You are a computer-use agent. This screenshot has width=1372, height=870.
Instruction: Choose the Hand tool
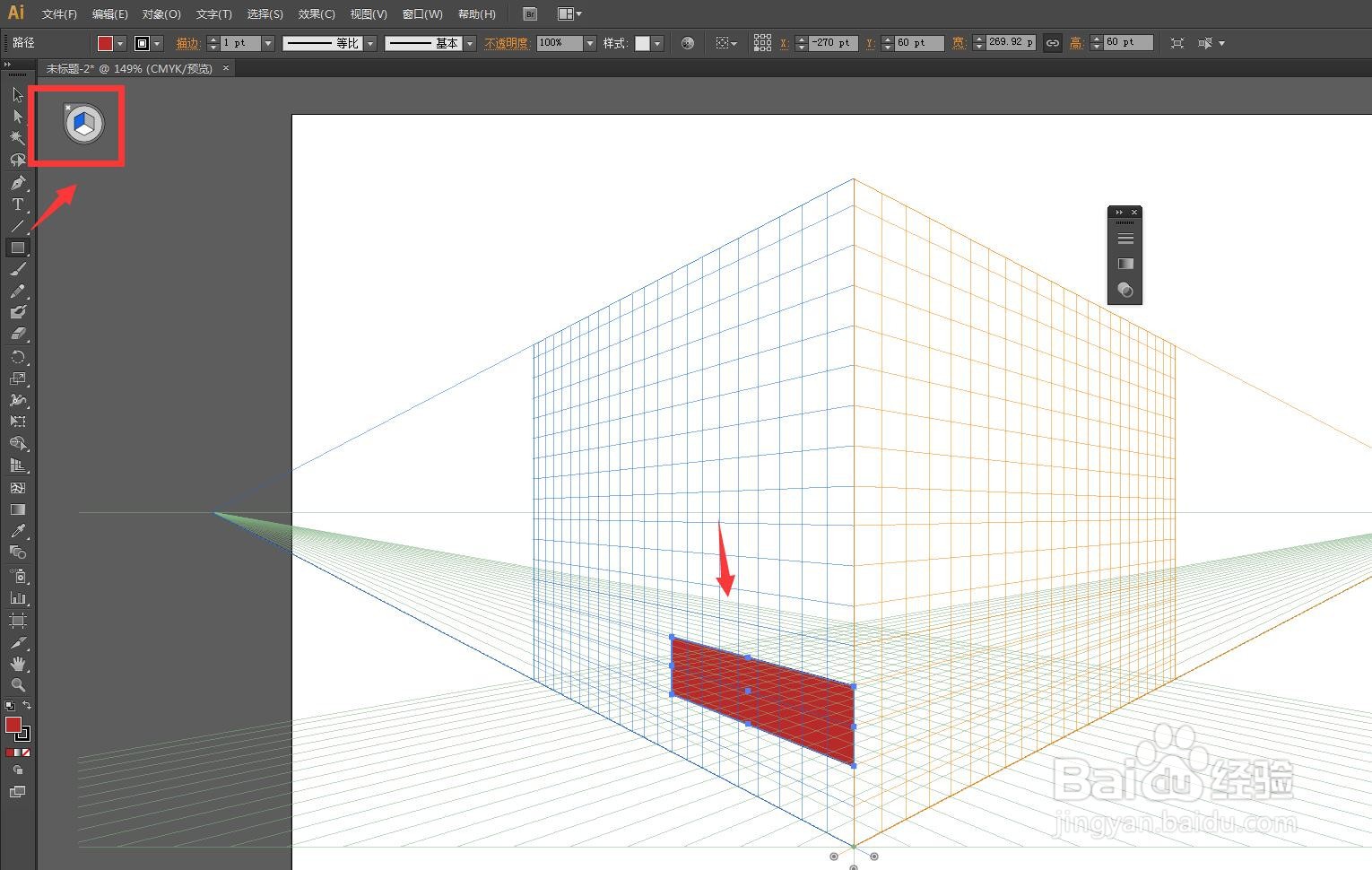coord(17,665)
